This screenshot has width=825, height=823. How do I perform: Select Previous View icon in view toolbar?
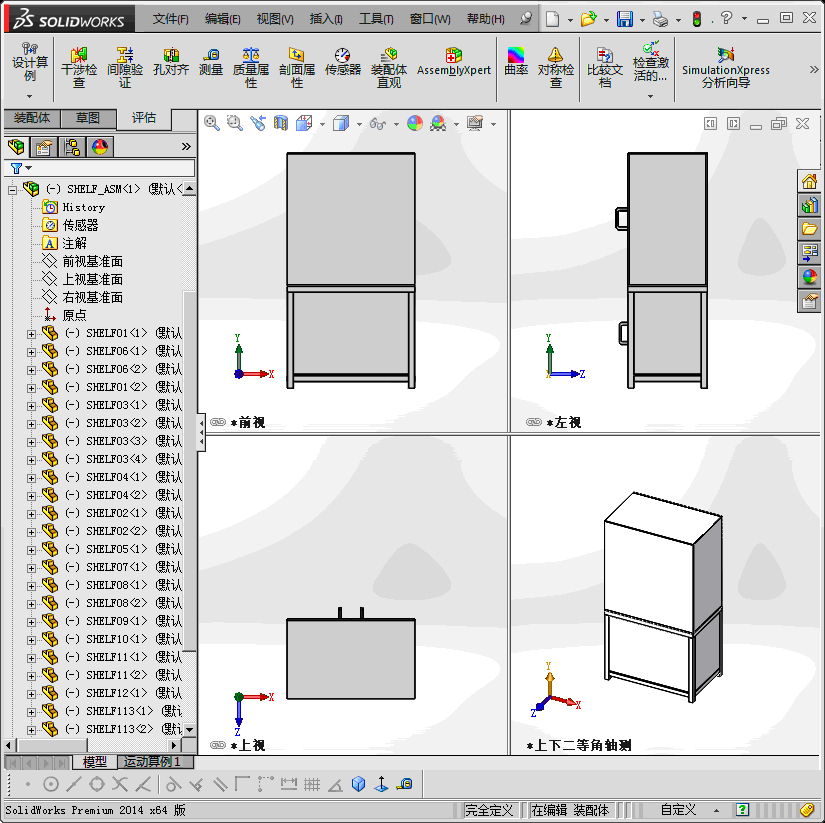click(258, 123)
